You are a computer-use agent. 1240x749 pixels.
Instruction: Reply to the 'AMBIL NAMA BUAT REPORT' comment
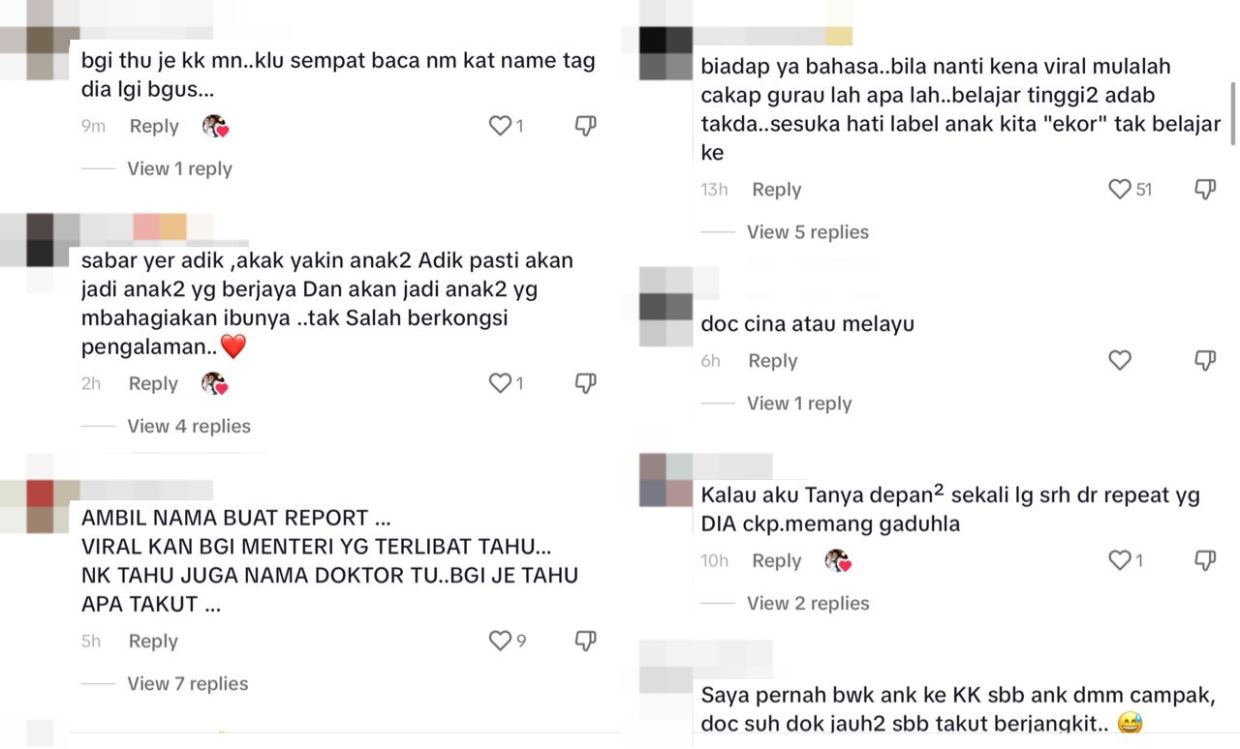pyautogui.click(x=153, y=642)
